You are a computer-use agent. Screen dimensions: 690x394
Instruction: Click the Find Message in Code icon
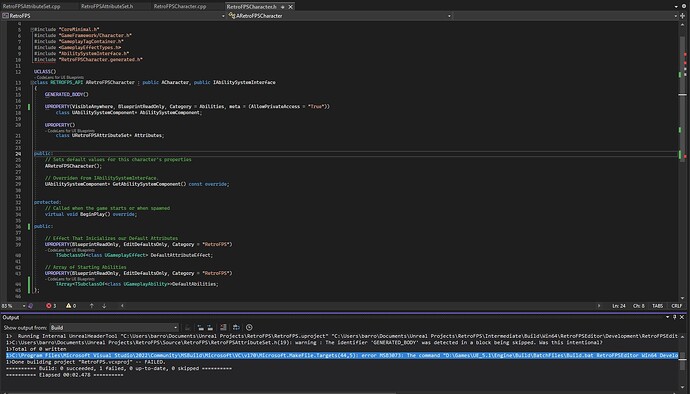point(187,327)
